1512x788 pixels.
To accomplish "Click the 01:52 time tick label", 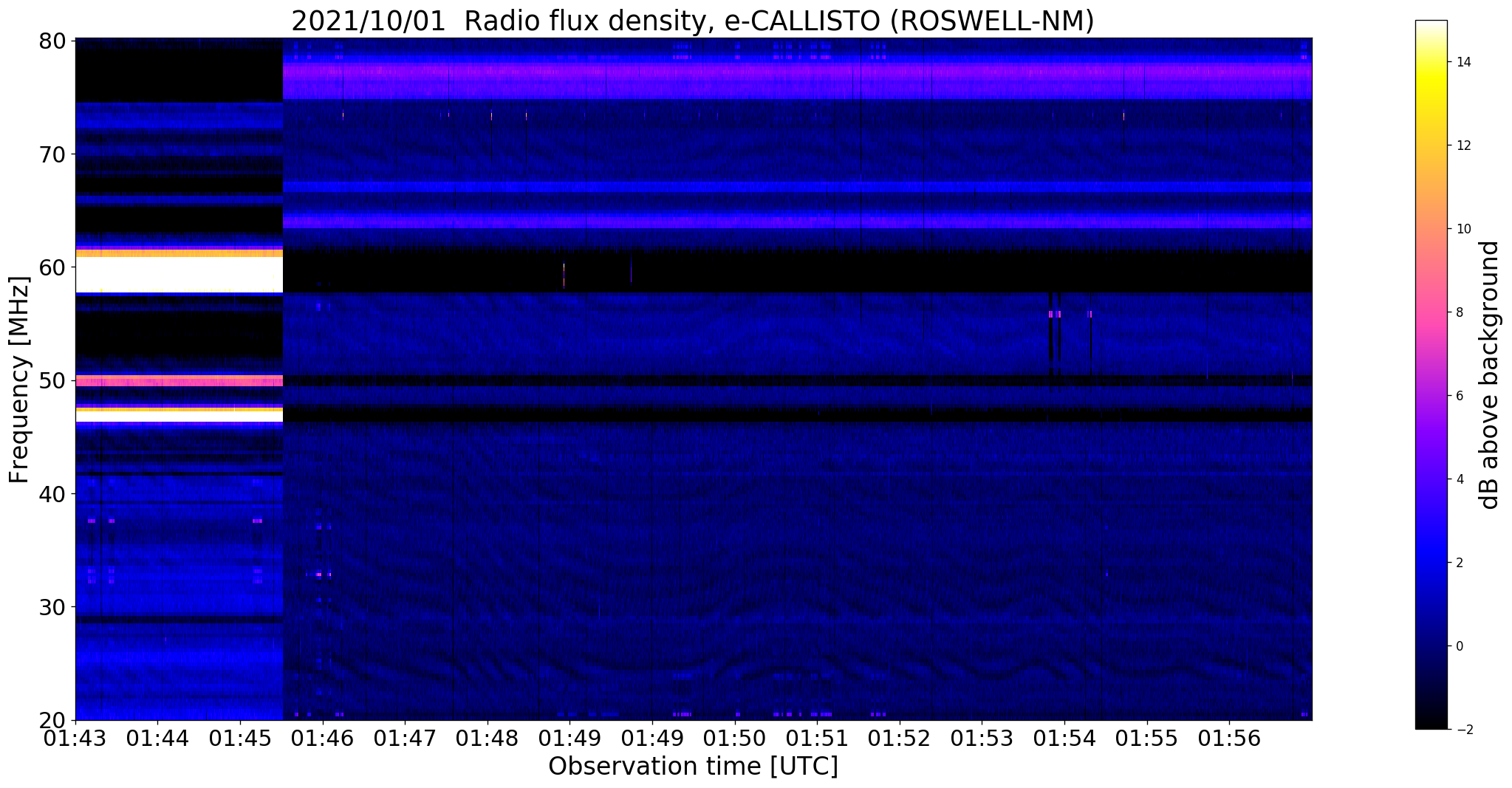I will pos(900,739).
